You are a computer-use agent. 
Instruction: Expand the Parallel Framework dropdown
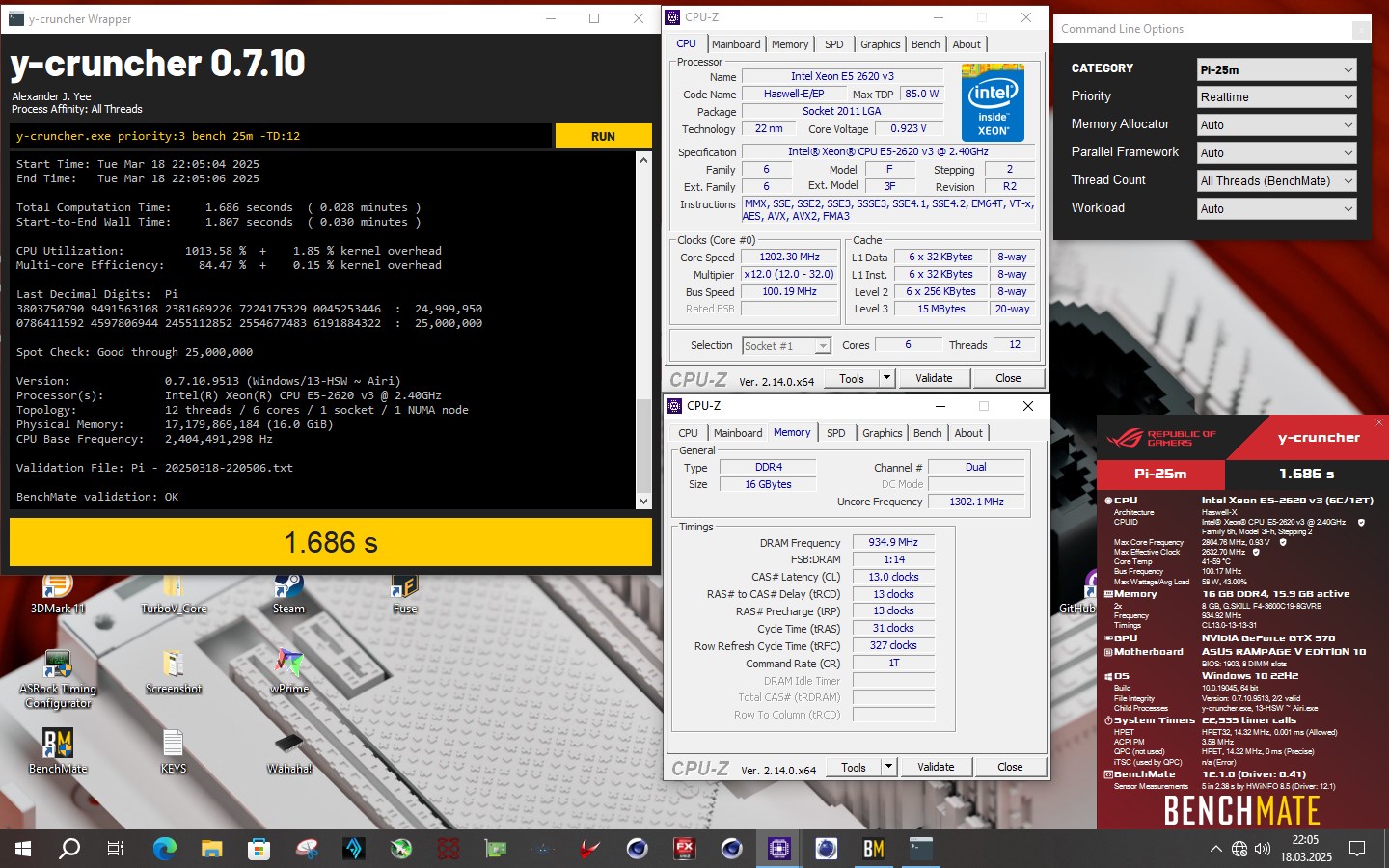[x=1277, y=153]
